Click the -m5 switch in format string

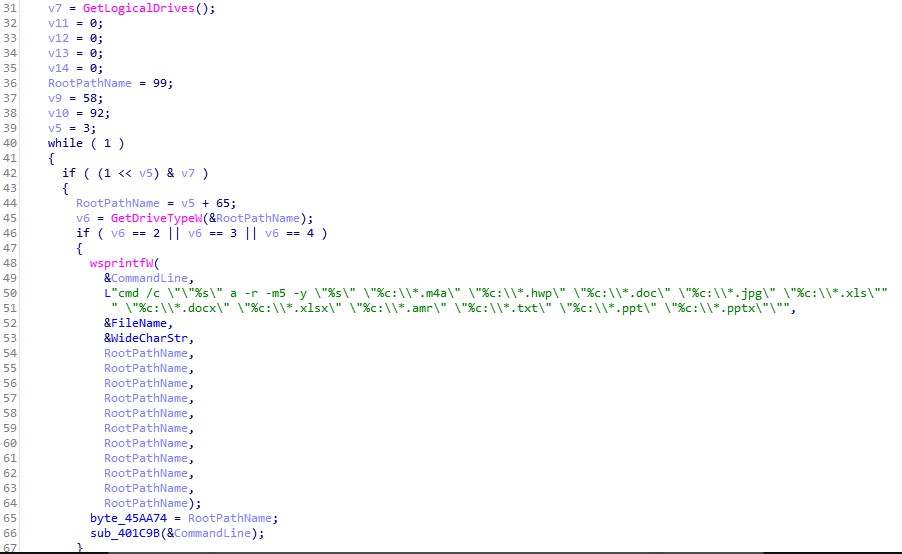(275, 293)
